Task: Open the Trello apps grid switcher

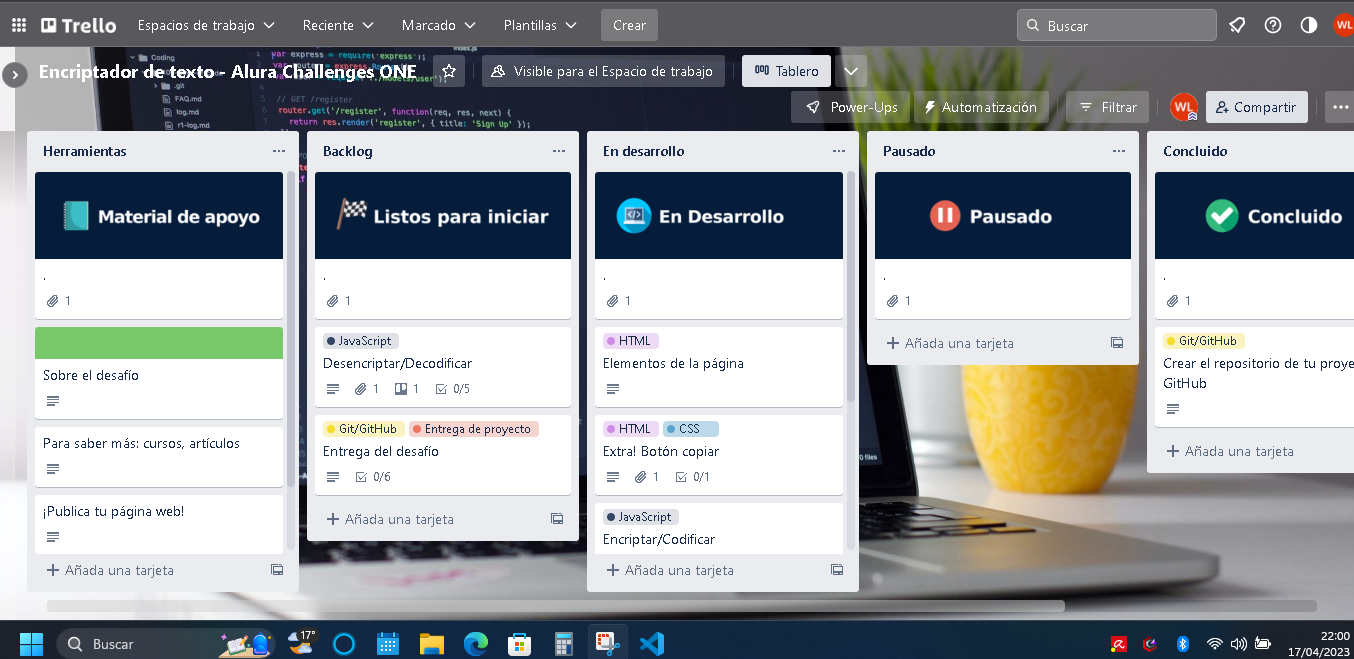Action: point(19,25)
